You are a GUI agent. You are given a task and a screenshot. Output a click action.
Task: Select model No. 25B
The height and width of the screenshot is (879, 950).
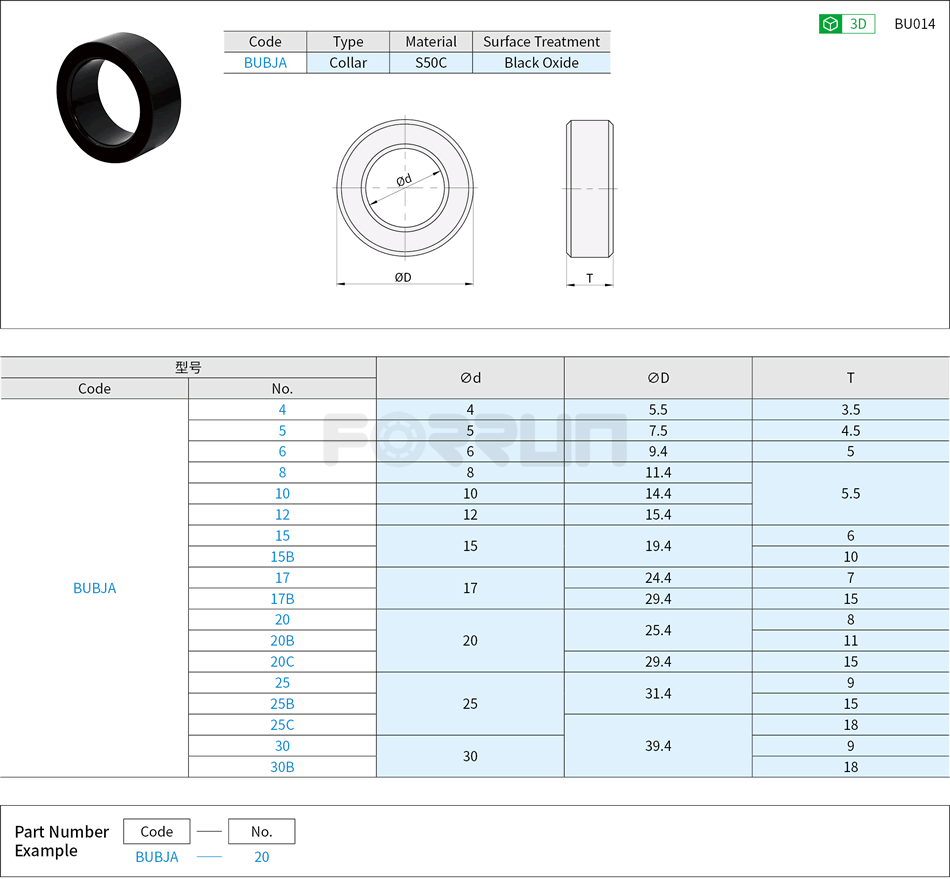coord(282,704)
